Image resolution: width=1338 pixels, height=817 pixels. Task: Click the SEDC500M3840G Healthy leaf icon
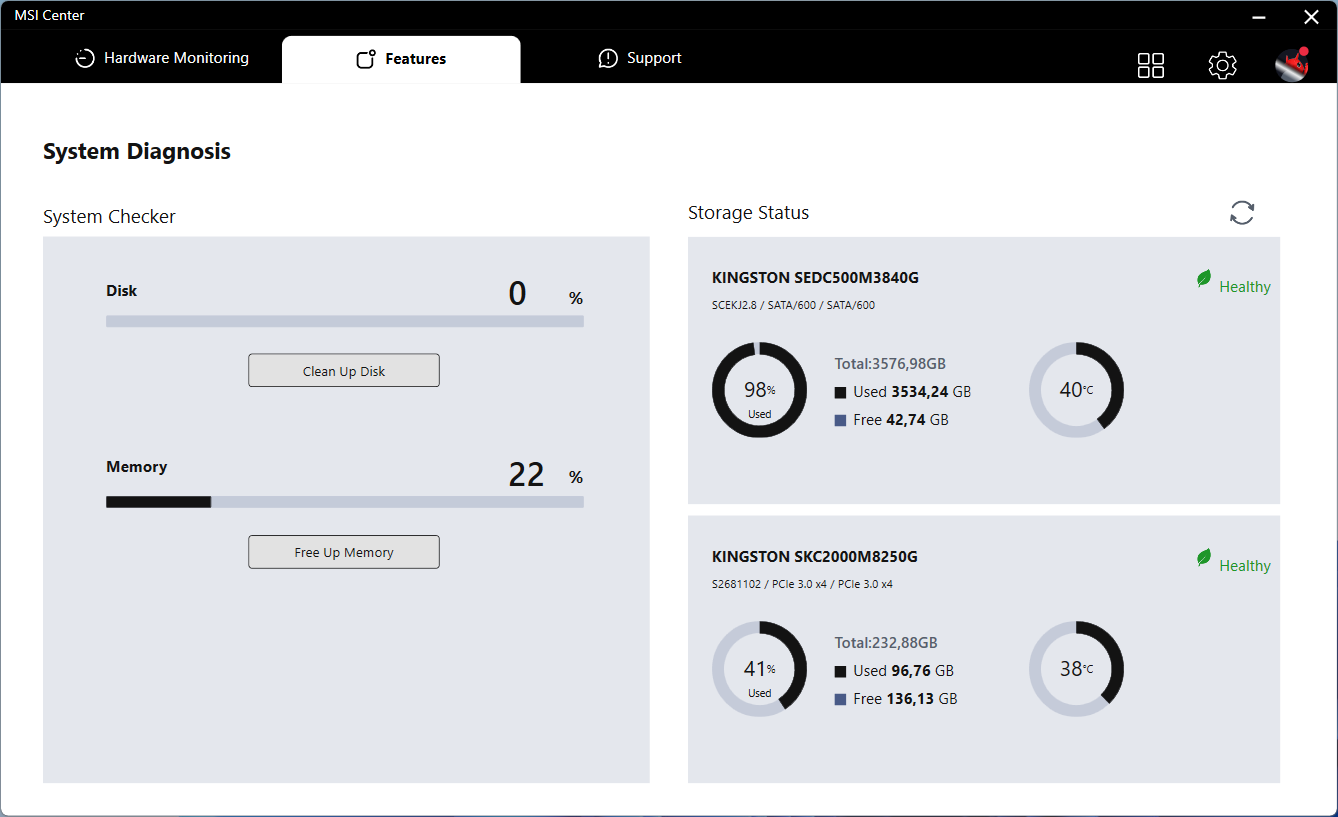1204,280
